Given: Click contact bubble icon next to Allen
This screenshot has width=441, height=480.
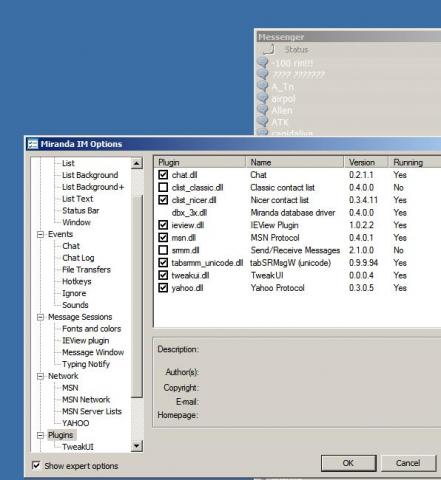Looking at the screenshot, I should [x=263, y=110].
